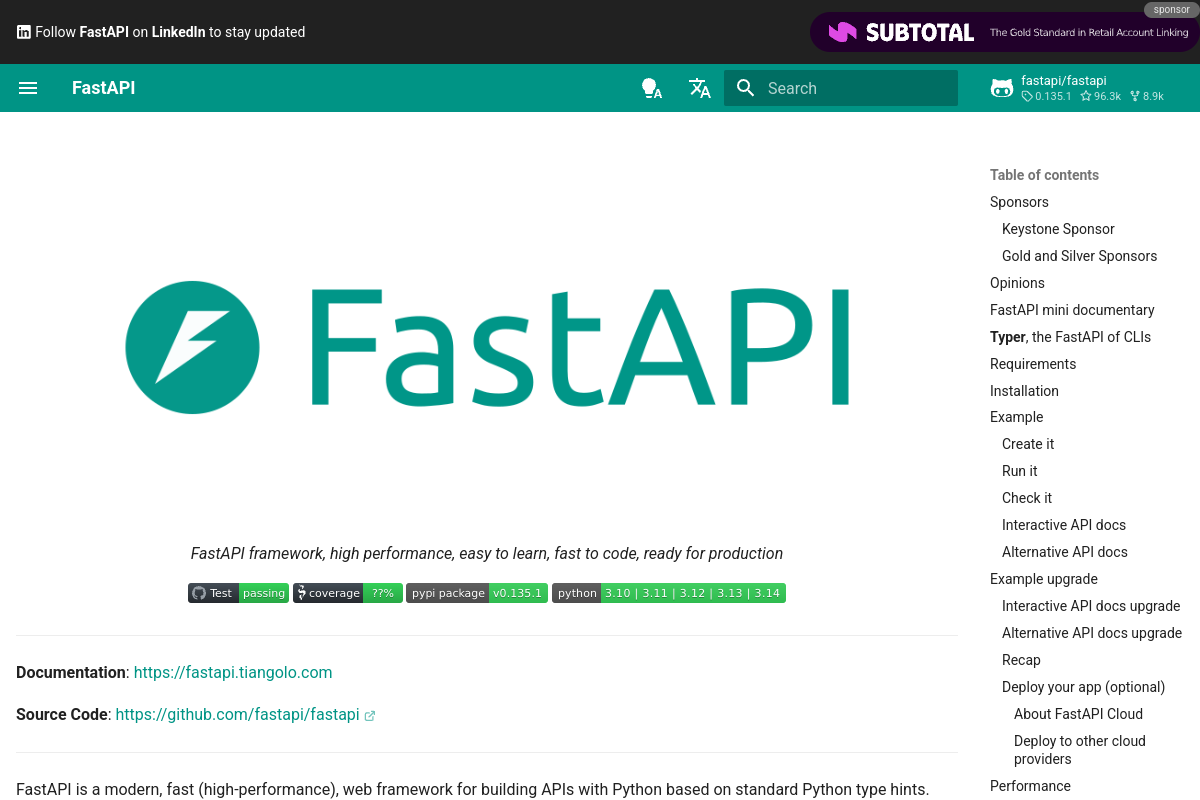Click the coverage percentage badge

pos(347,592)
